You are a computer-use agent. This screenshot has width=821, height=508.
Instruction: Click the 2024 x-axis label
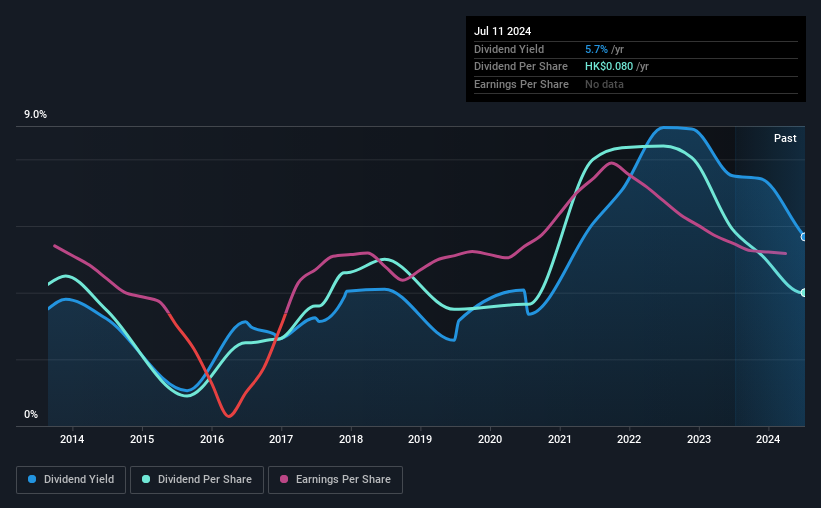pyautogui.click(x=768, y=439)
